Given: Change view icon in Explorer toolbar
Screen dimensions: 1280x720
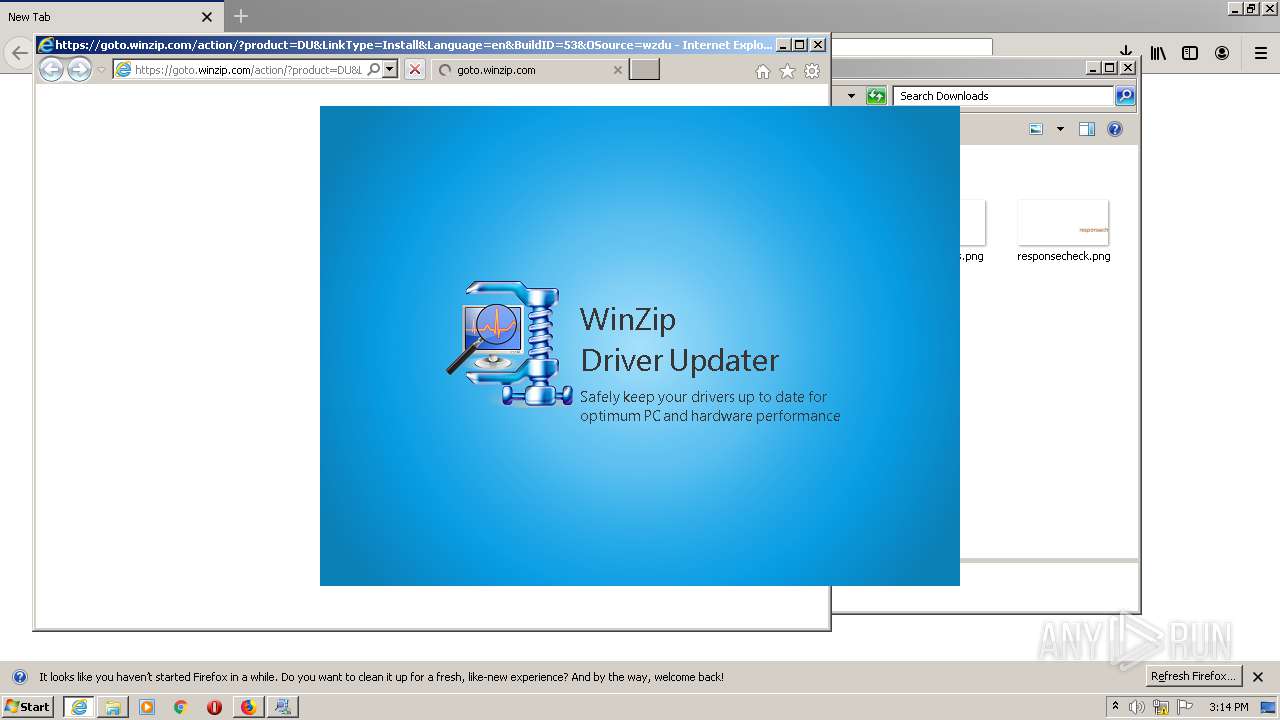Looking at the screenshot, I should click(1036, 129).
